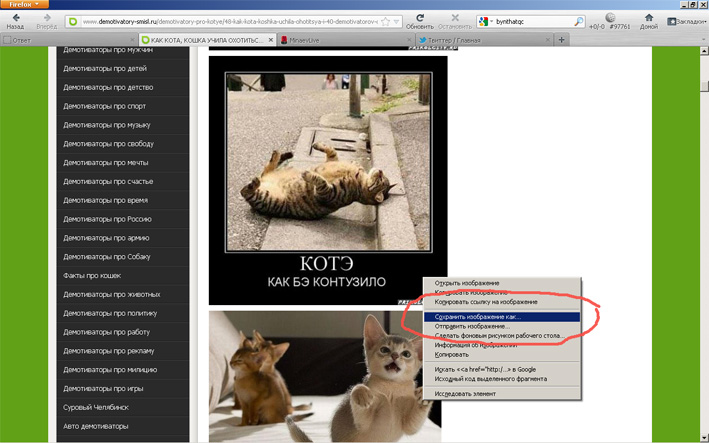This screenshot has height=443, width=709.
Task: Expand the address bar history dropdown arrow
Action: [396, 21]
